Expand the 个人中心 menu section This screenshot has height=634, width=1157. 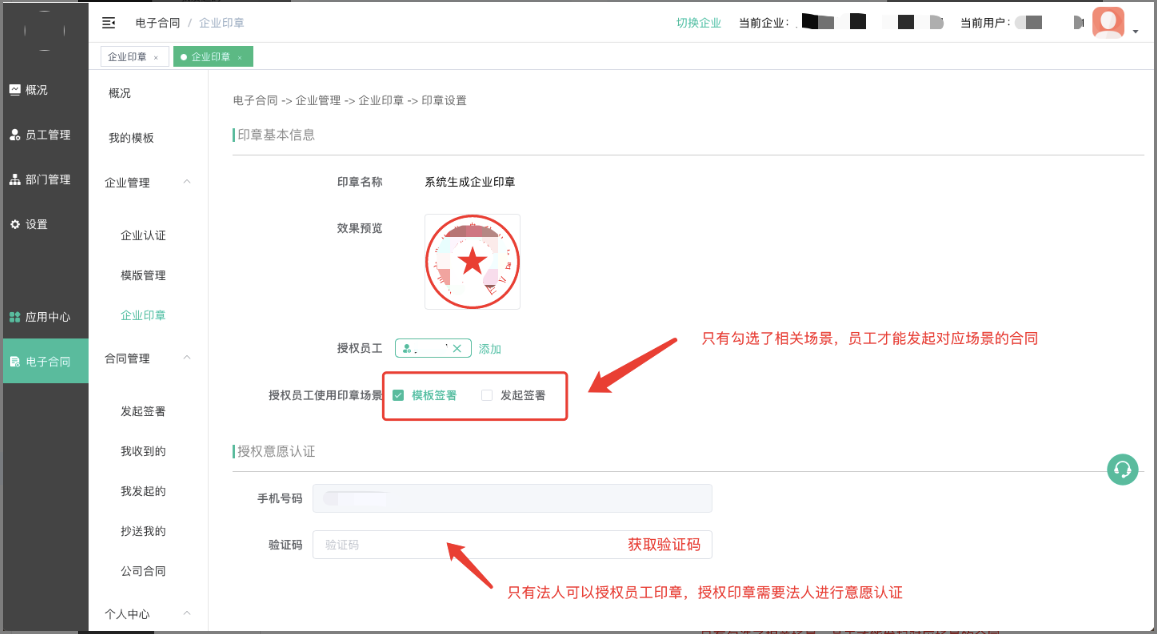pos(187,613)
